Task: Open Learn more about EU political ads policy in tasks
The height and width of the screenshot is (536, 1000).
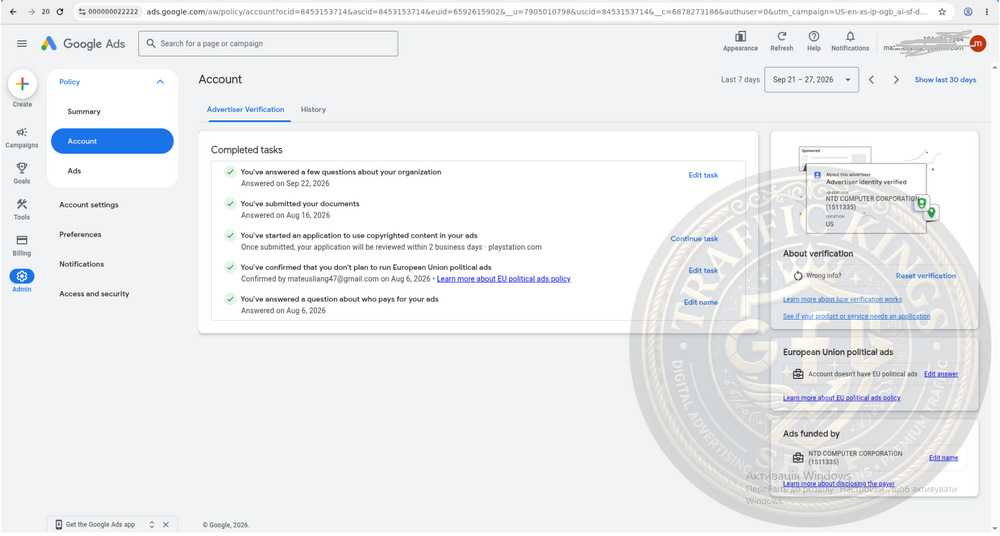Action: [504, 279]
